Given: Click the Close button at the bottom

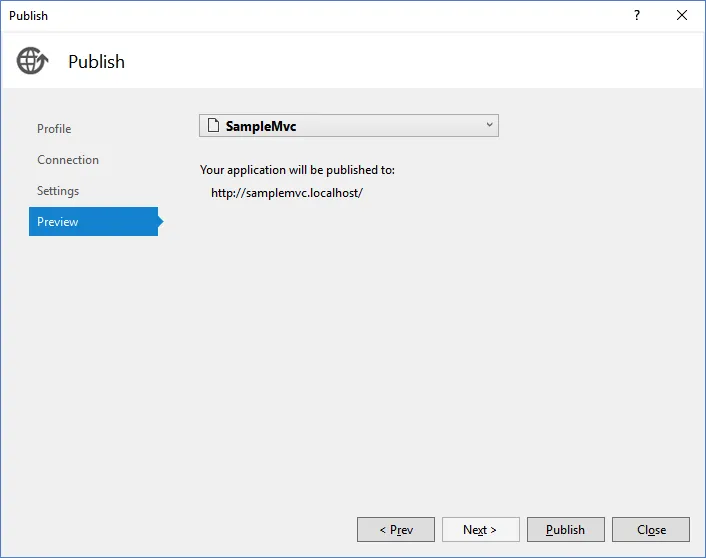Looking at the screenshot, I should (651, 530).
